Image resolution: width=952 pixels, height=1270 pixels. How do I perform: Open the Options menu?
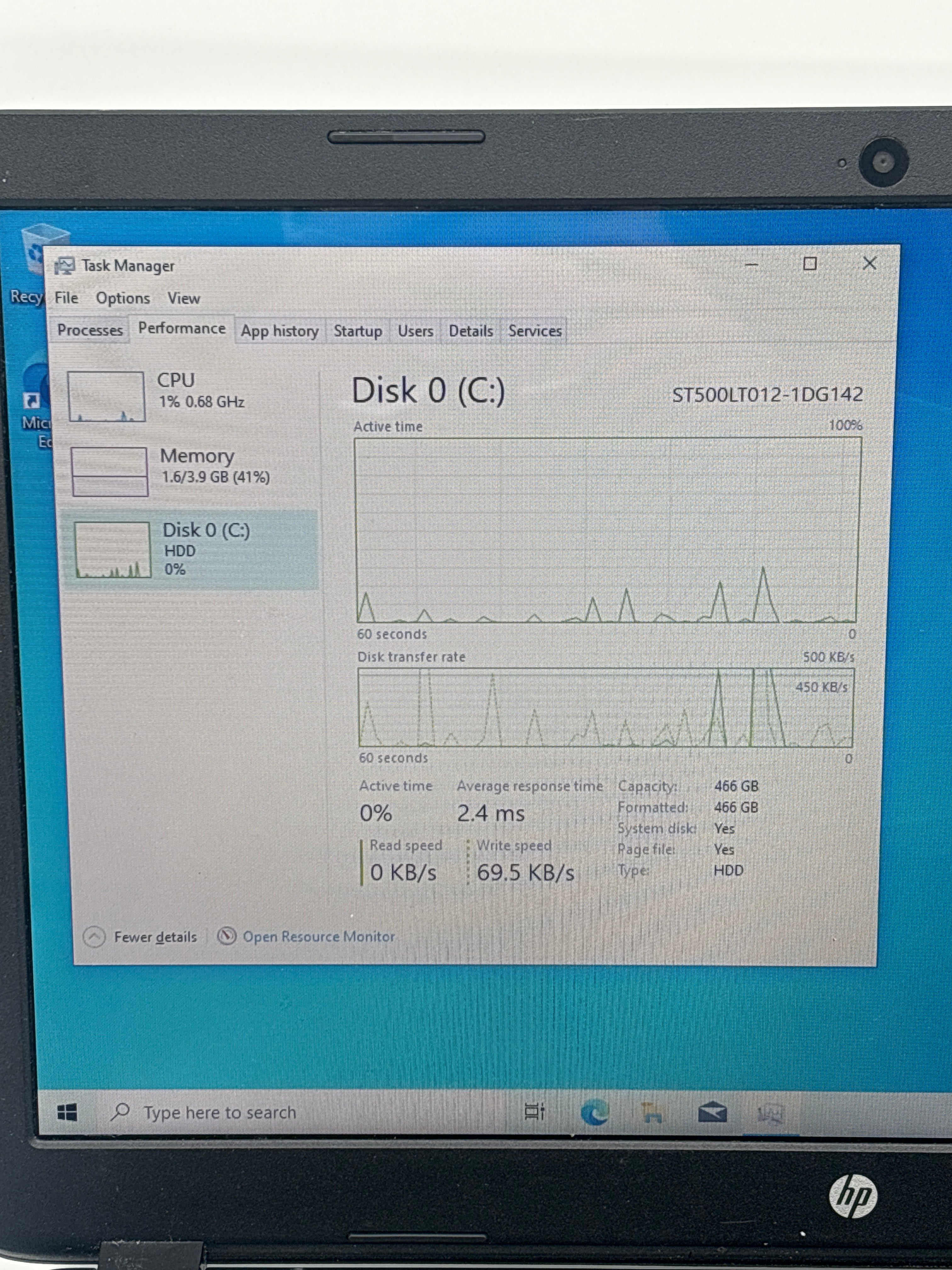(123, 299)
